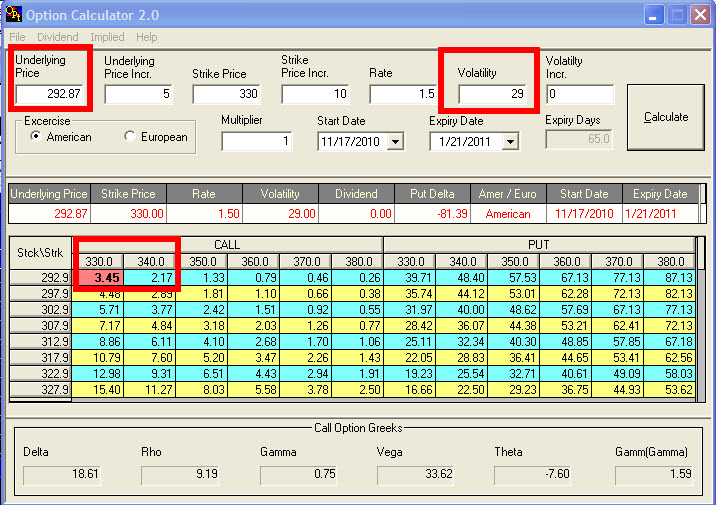Viewport: 716px width, 505px height.
Task: Click the Underlying Price input field
Action: 50,94
